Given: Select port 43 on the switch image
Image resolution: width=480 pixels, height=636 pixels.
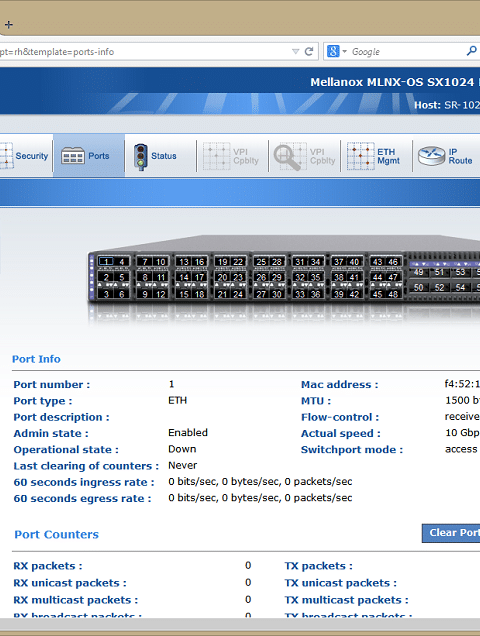Looking at the screenshot, I should click(377, 262).
